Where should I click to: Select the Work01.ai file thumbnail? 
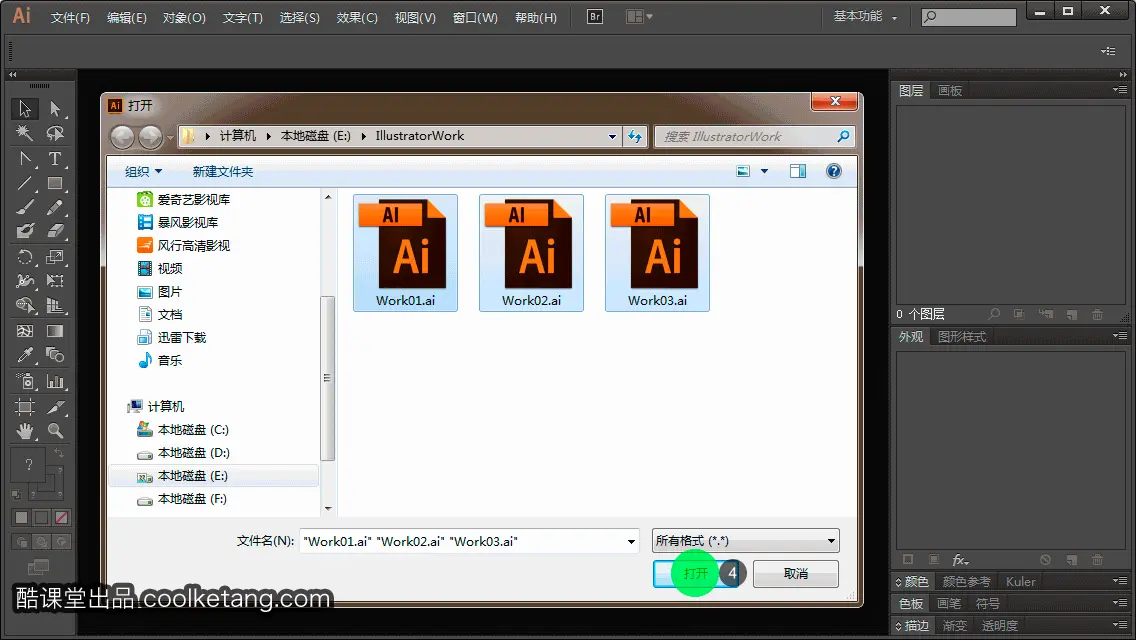point(405,253)
